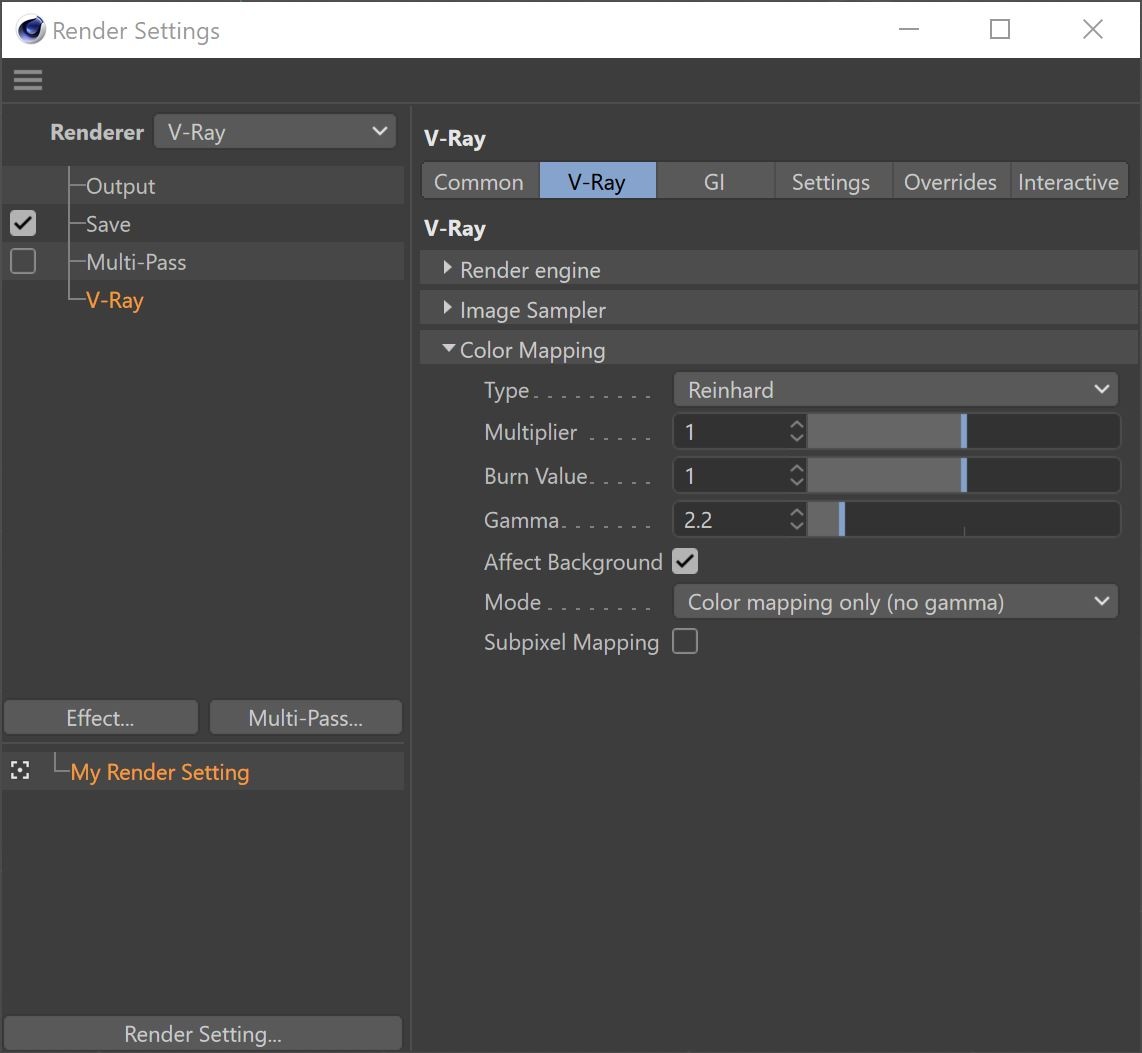Disable the Save checkbox

(23, 224)
